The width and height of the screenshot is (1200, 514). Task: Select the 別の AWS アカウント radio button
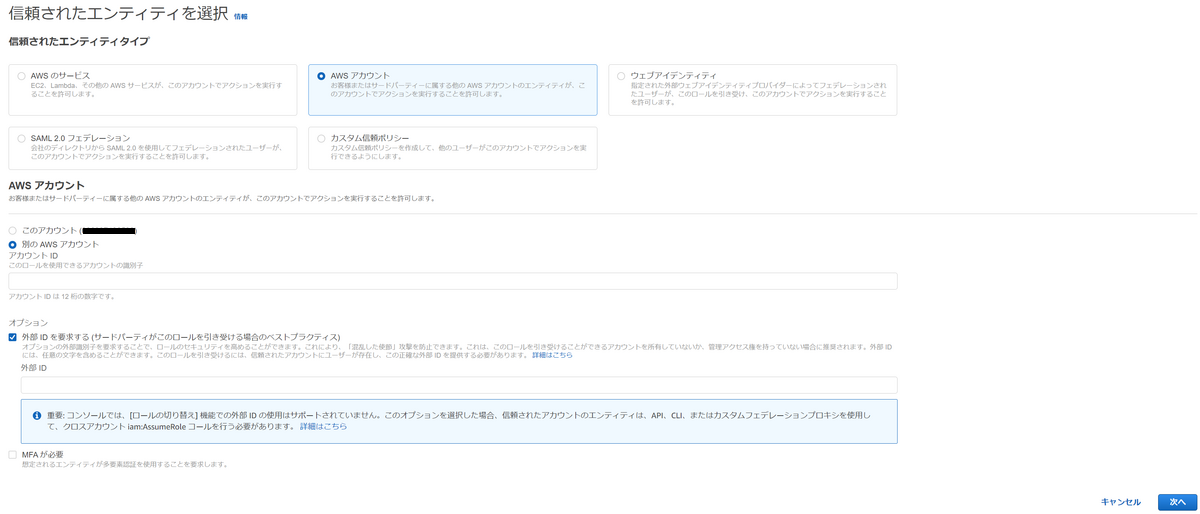[13, 244]
